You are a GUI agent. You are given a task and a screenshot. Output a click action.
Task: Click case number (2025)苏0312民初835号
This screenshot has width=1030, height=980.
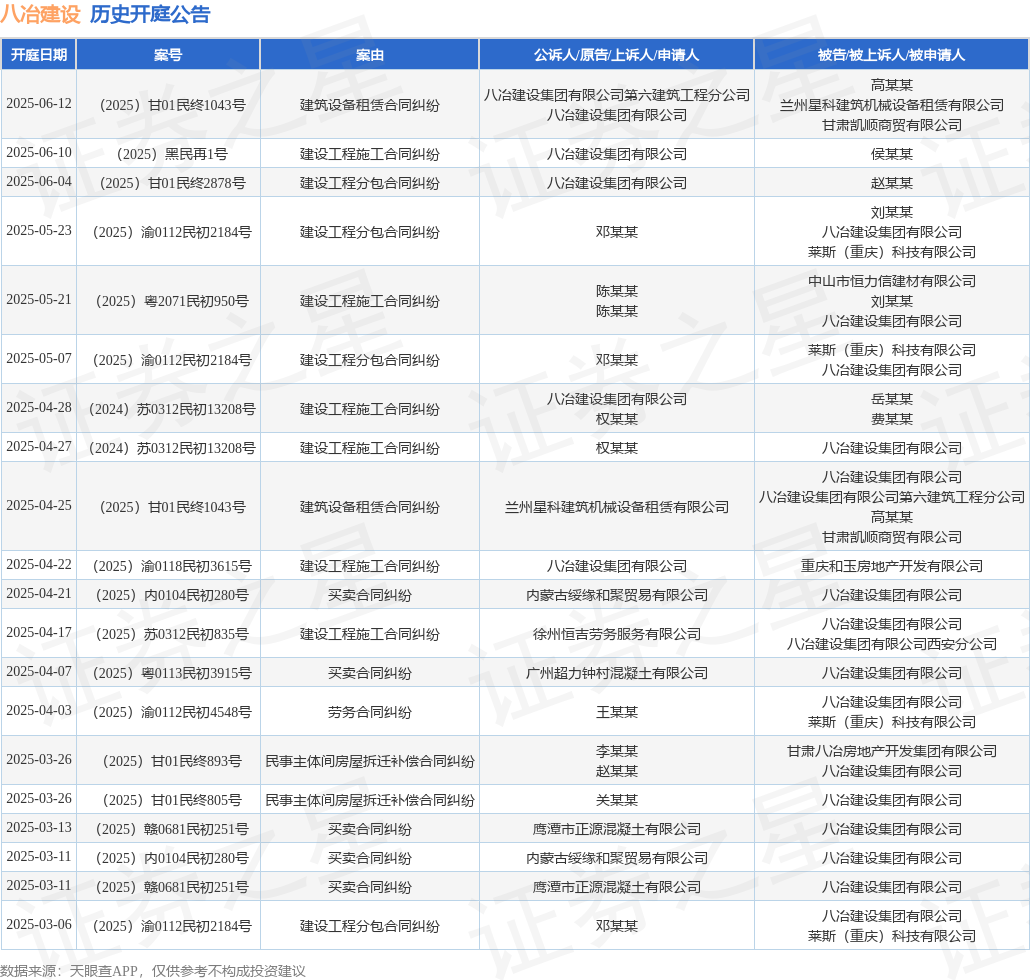[171, 635]
